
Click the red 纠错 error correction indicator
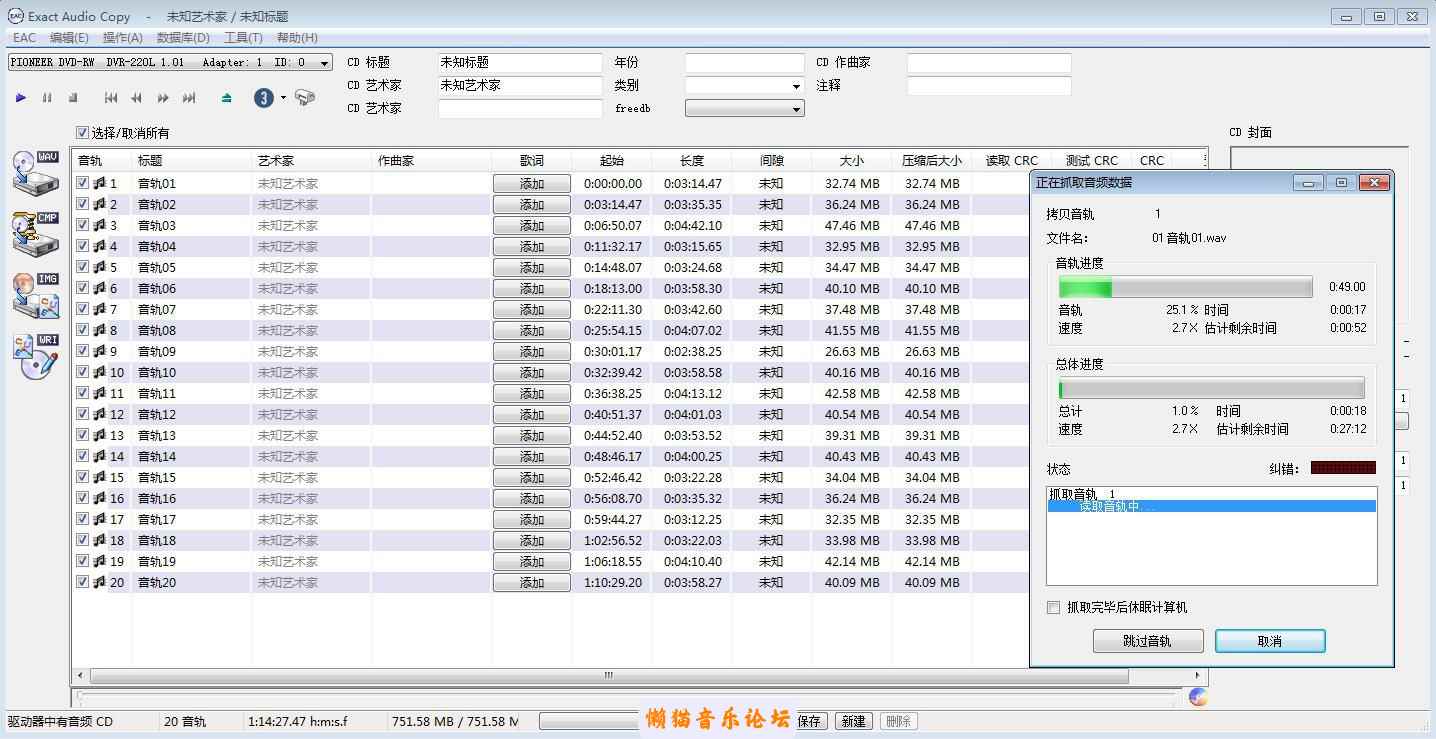tap(1343, 468)
